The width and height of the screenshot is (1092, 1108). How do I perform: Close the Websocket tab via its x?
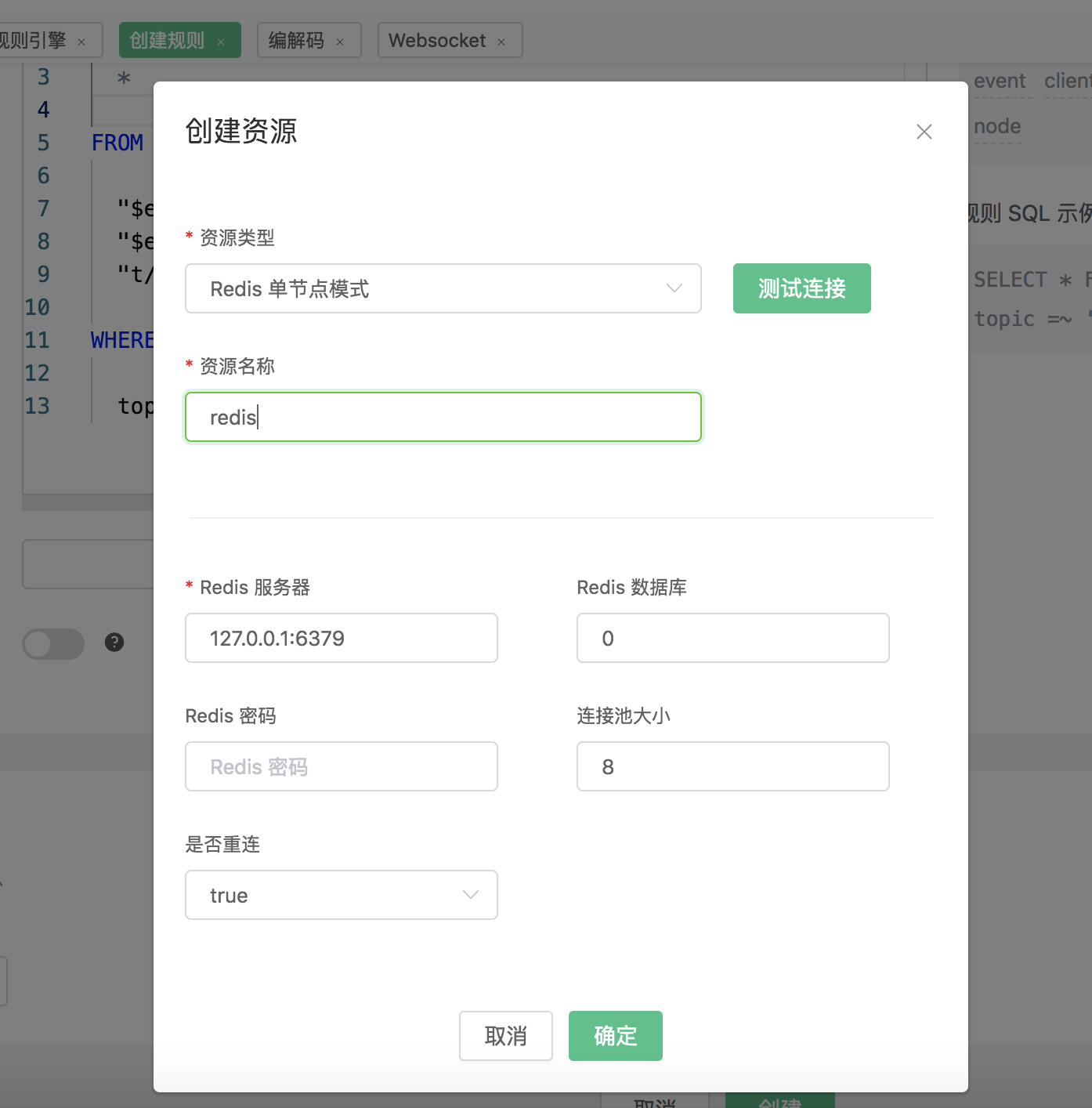501,42
